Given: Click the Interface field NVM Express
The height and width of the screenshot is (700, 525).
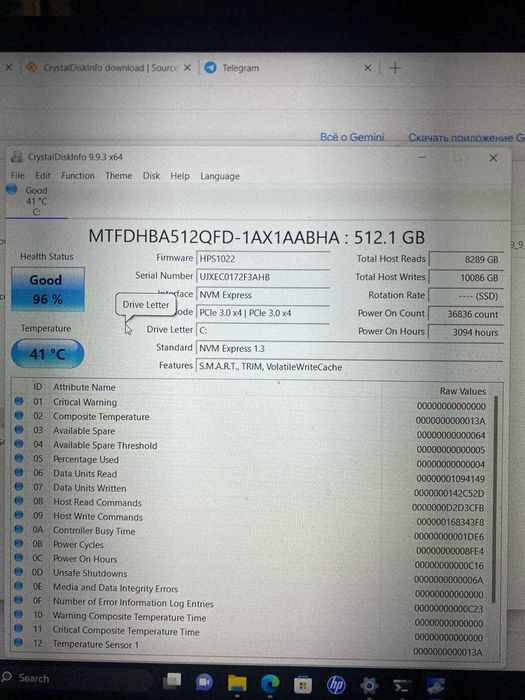Looking at the screenshot, I should (x=262, y=295).
